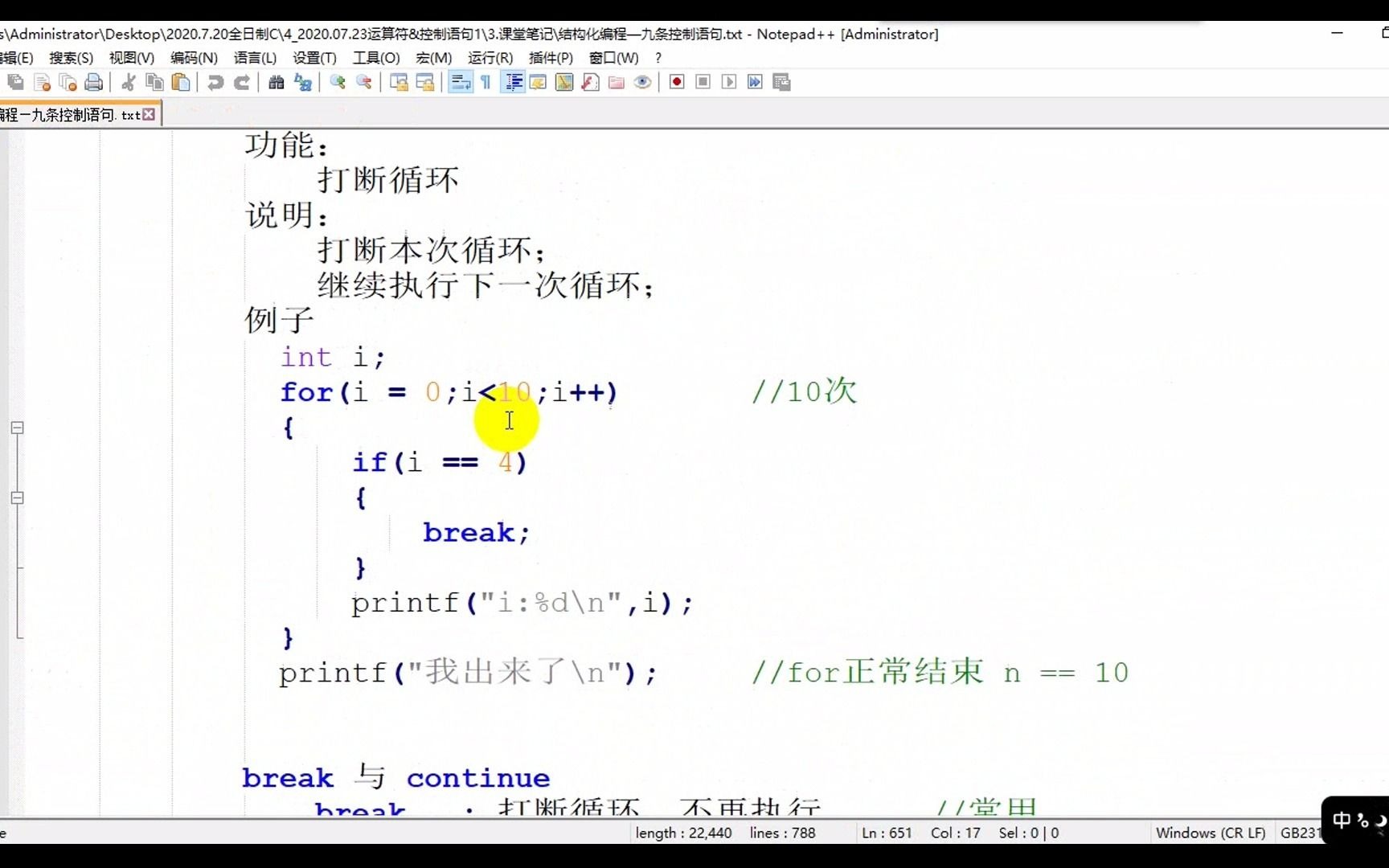Screen dimensions: 1389x868
Task: Click the 'break;' statement line
Action: tap(476, 532)
